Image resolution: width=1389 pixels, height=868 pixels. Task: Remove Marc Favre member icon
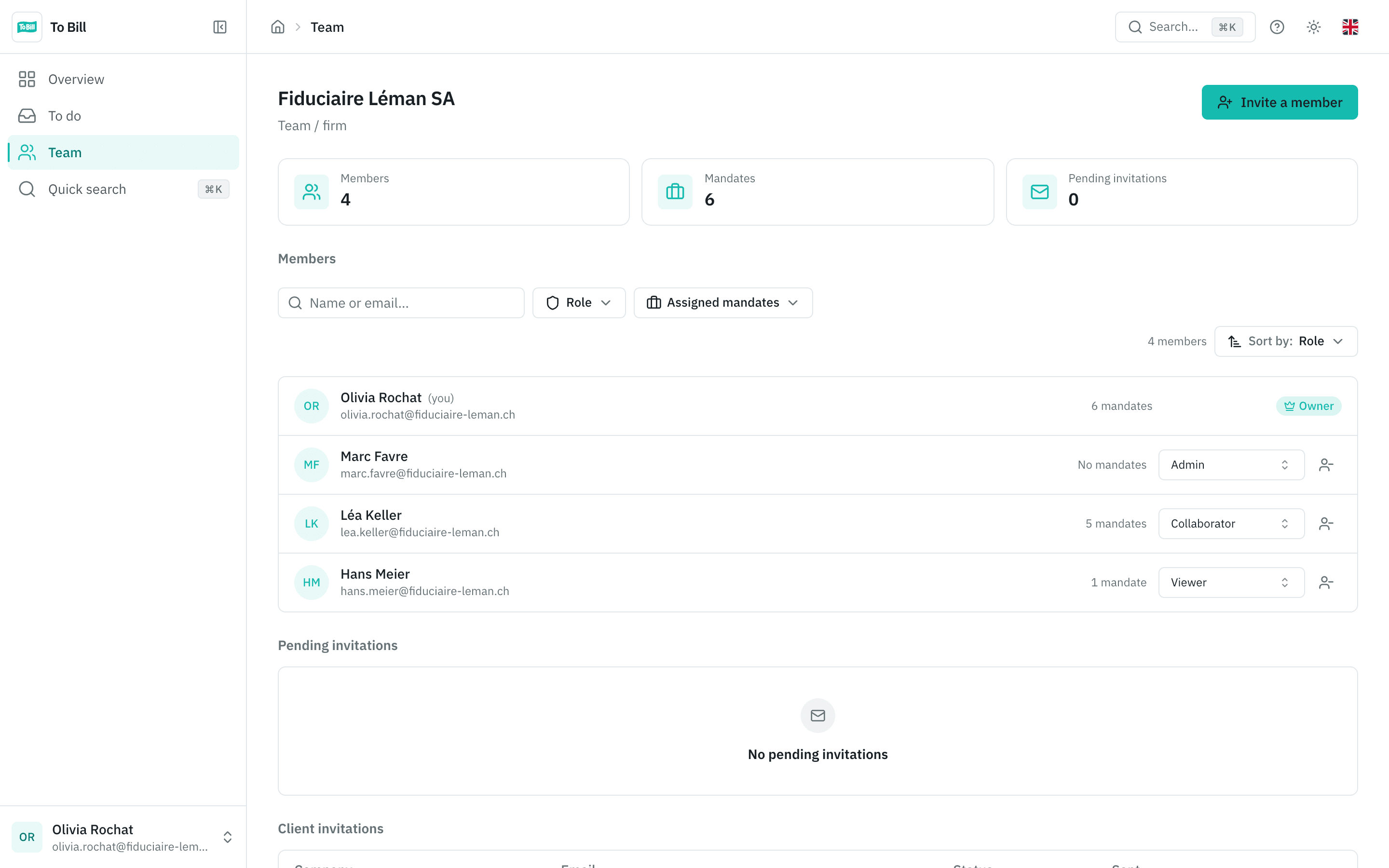click(1326, 465)
